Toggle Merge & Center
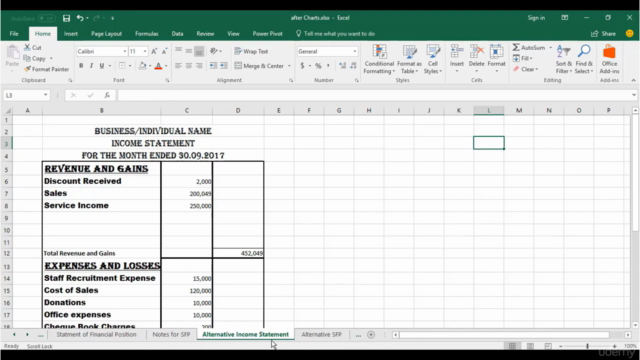 [259, 66]
